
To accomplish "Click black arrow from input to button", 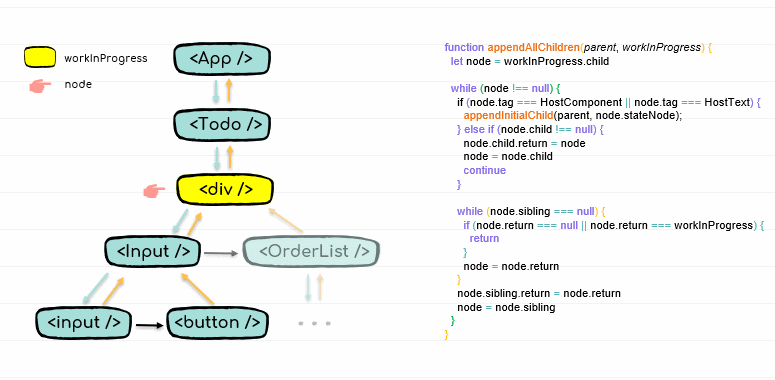I will [x=149, y=325].
